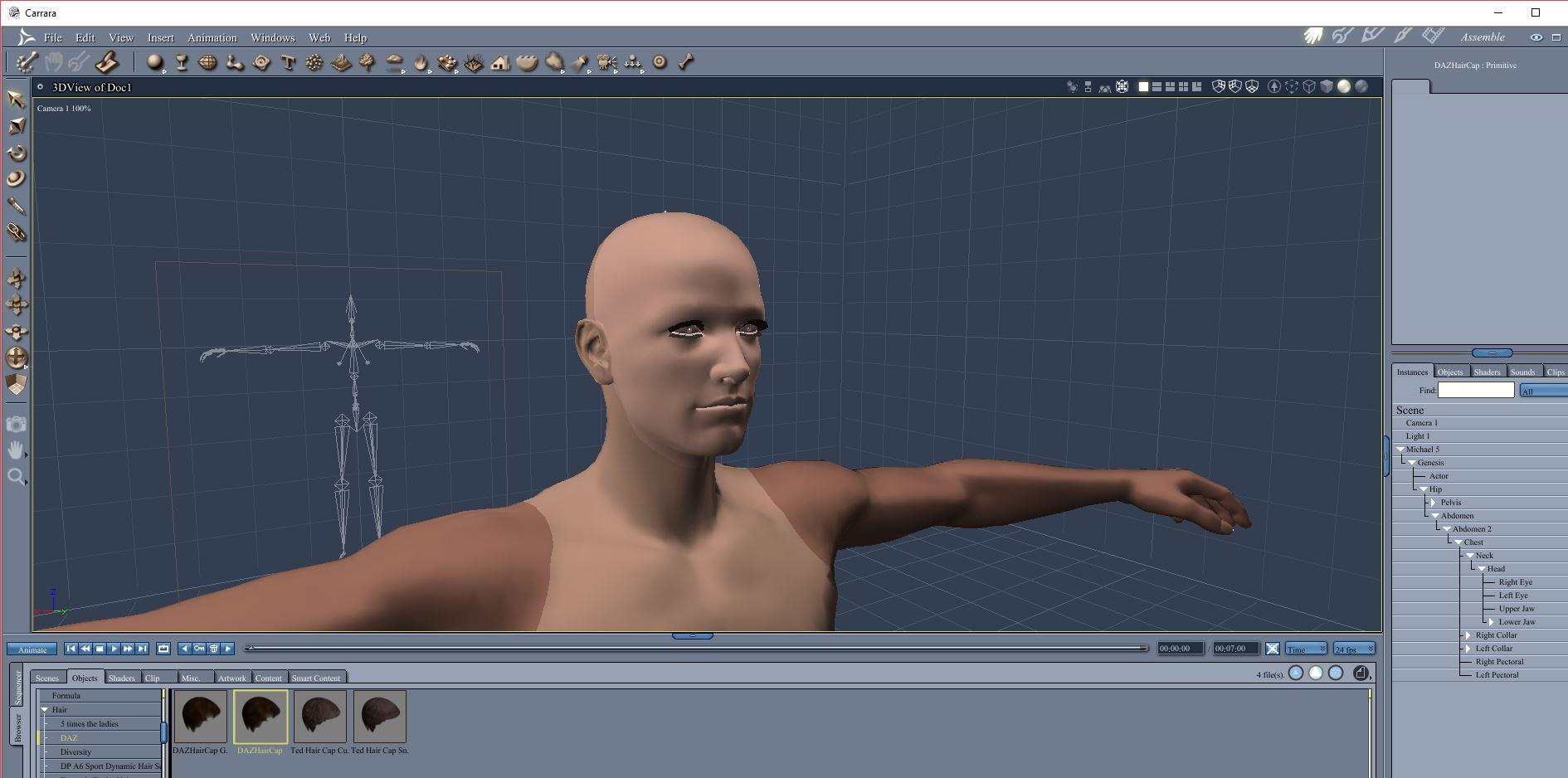Select the first round thumbnail size button
Screen dimensions: 1568x778
(x=1296, y=673)
